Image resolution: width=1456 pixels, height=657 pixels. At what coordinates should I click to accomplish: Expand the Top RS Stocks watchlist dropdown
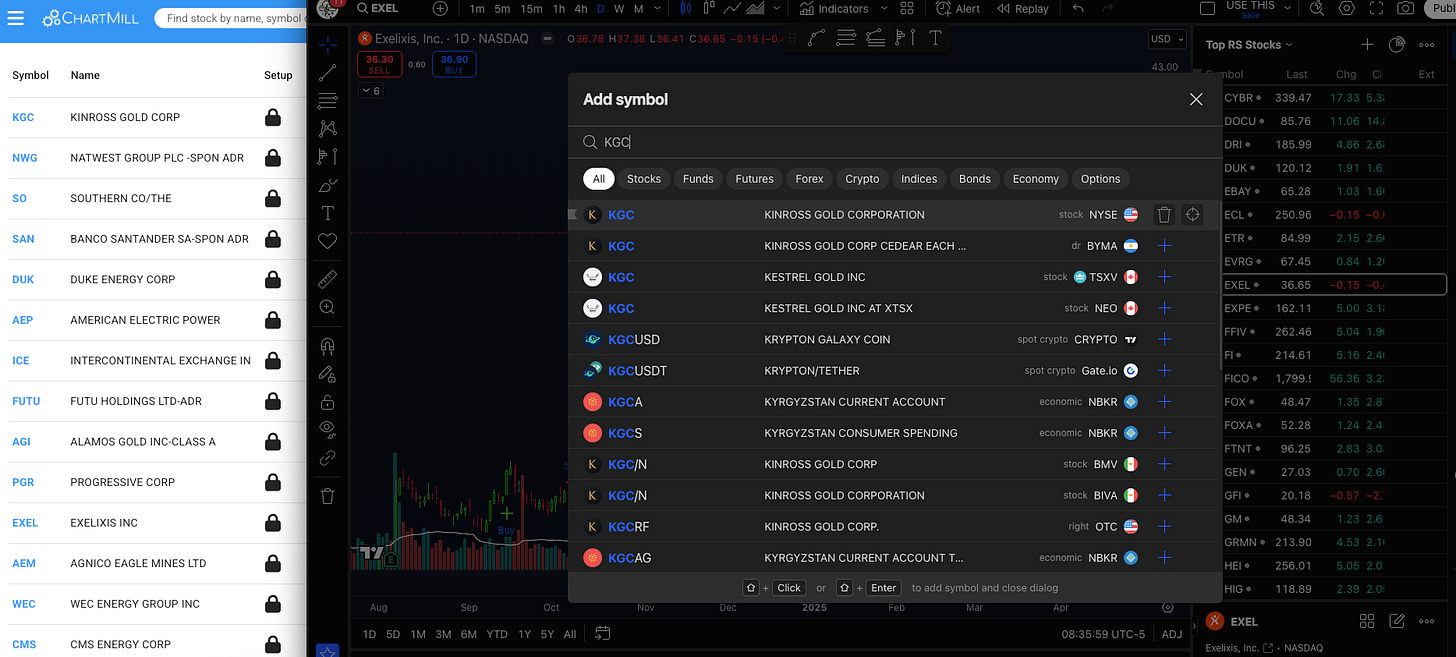(x=1249, y=45)
